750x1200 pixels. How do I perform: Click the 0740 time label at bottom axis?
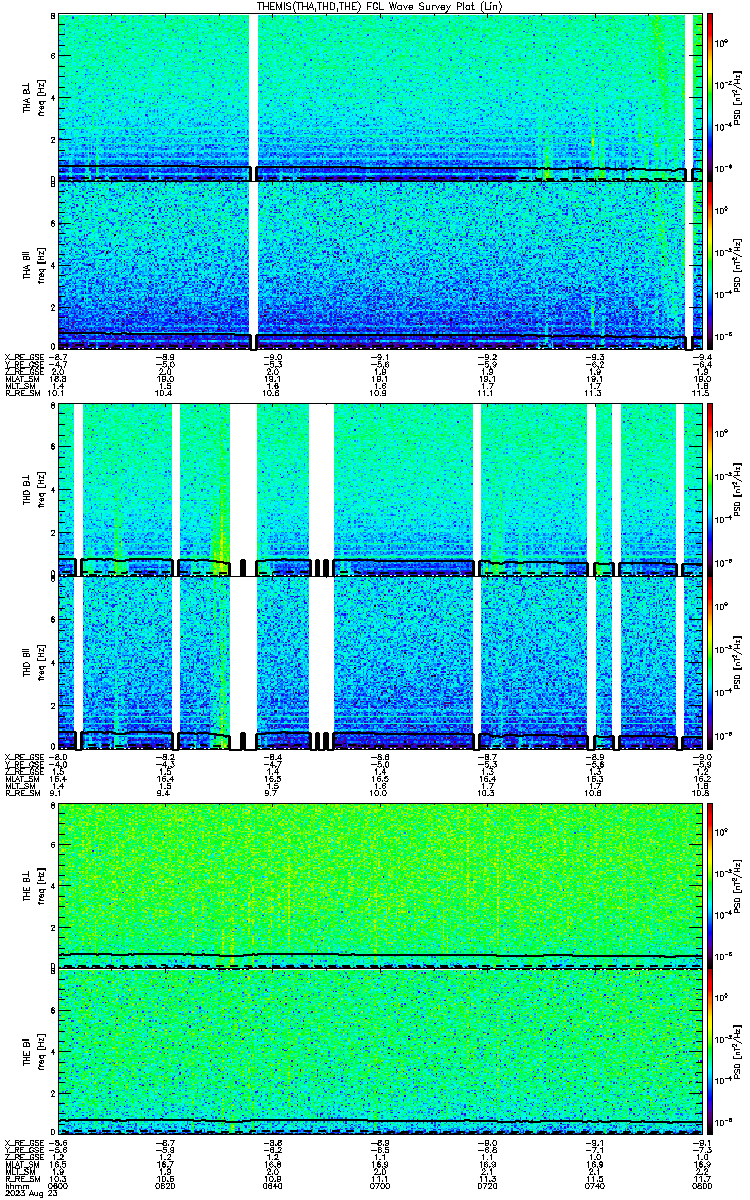594,1187
